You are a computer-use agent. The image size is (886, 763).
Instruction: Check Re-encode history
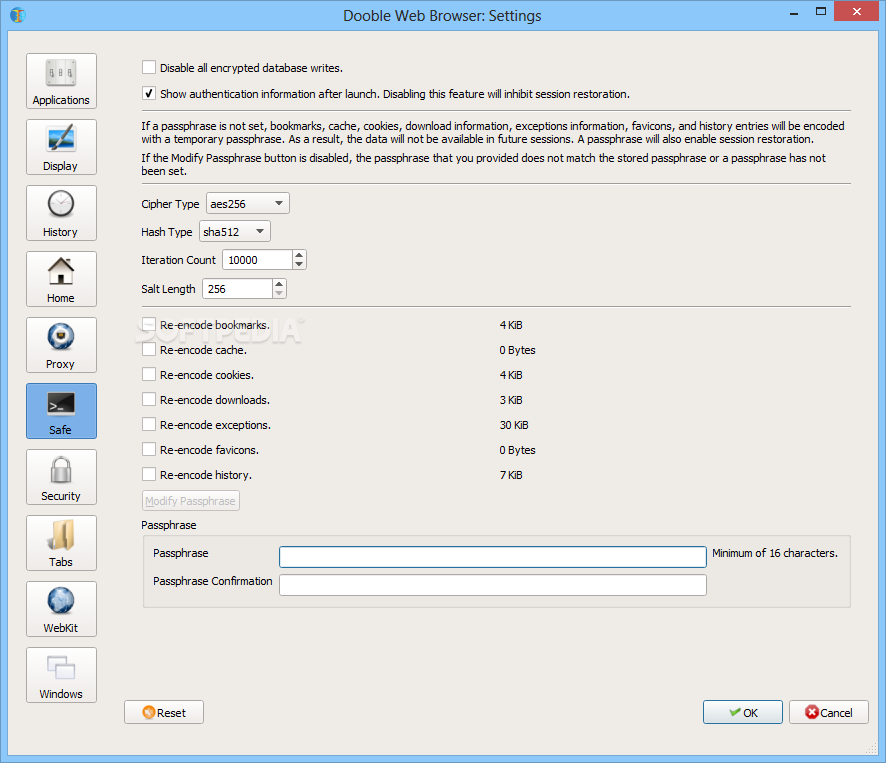pos(149,475)
